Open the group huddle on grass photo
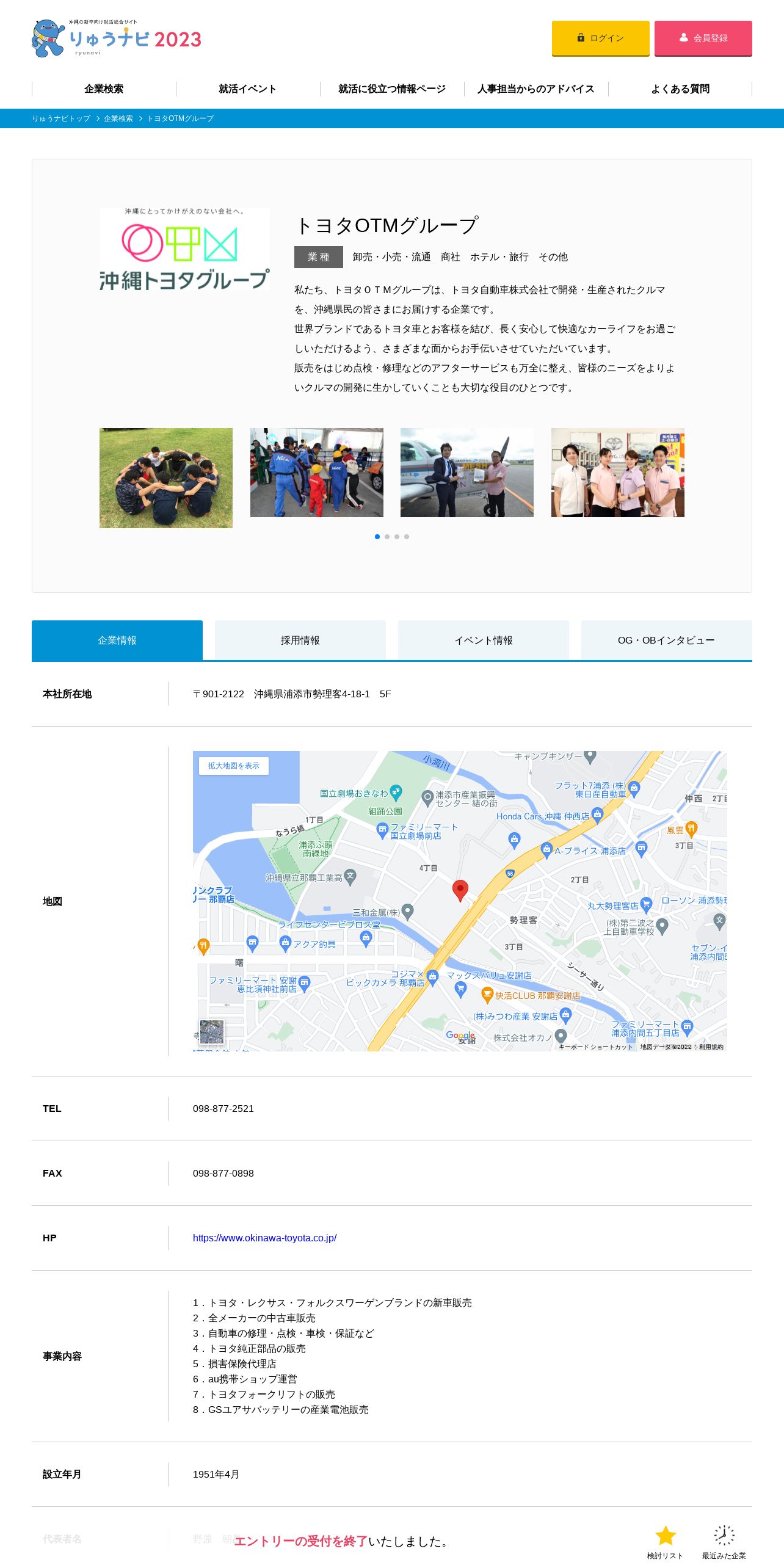 click(166, 478)
